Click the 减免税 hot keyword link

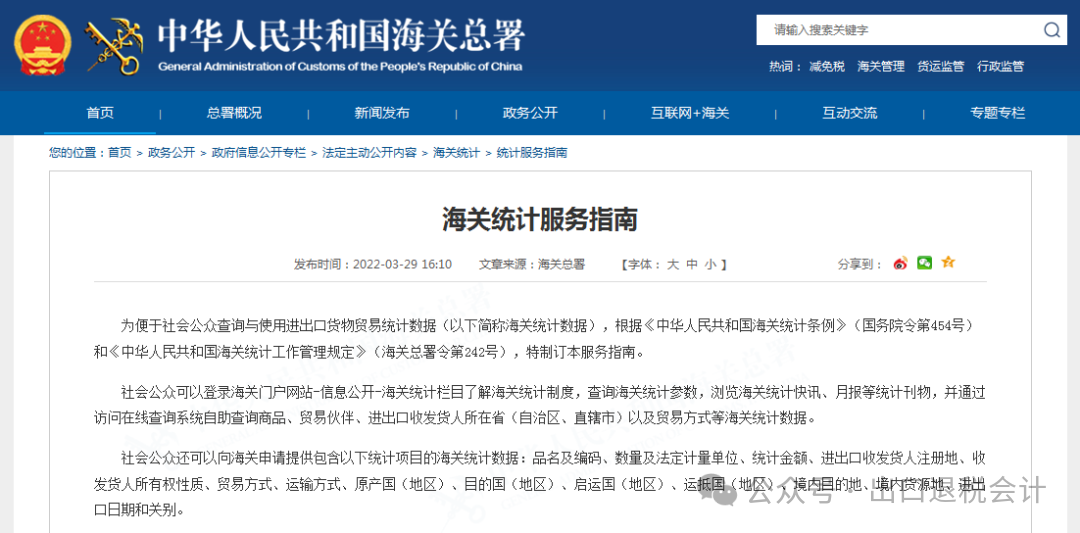point(827,66)
